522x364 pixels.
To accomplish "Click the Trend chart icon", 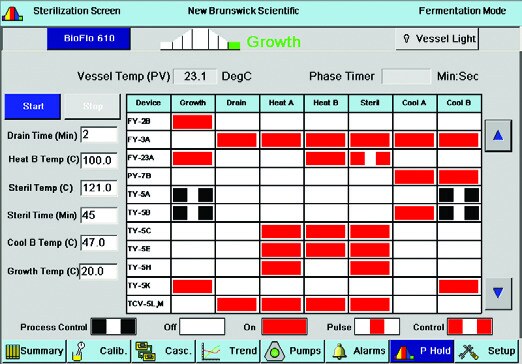I will [x=211, y=352].
